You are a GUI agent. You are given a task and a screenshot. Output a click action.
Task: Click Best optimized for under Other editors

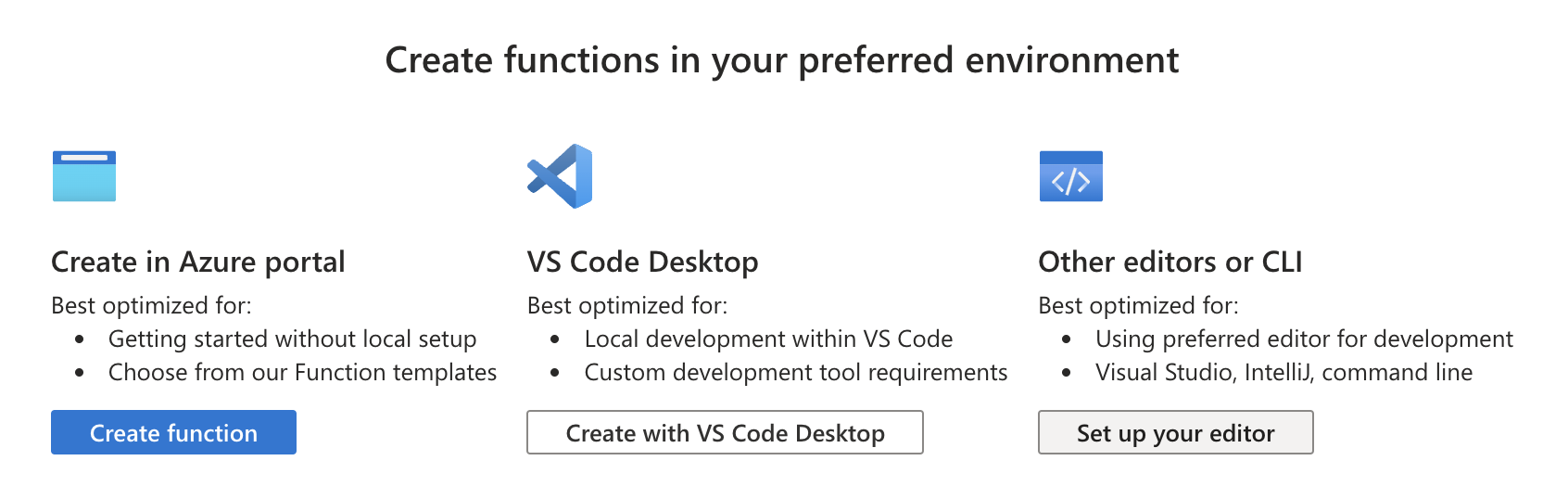(1138, 306)
